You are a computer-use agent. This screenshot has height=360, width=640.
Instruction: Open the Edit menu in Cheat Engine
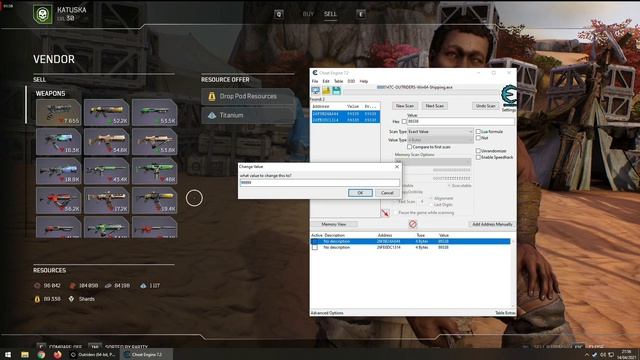pos(326,81)
